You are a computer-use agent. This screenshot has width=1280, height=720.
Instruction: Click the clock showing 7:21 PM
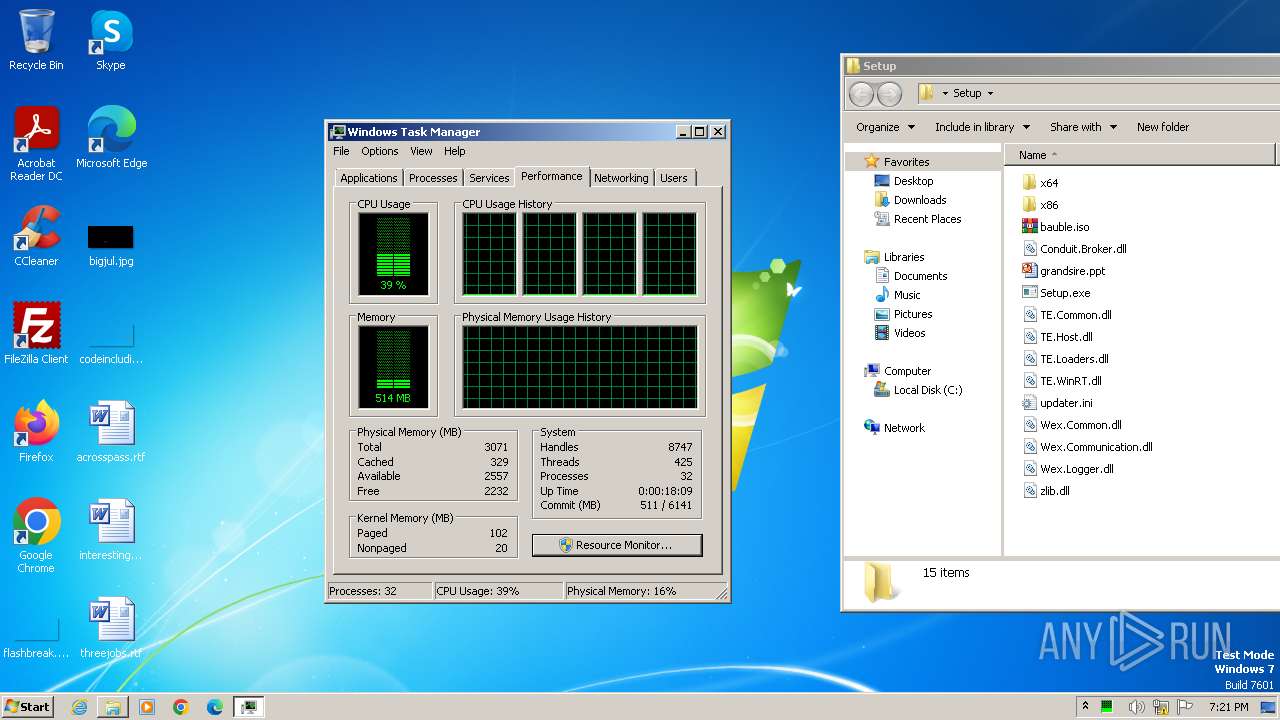(x=1228, y=707)
